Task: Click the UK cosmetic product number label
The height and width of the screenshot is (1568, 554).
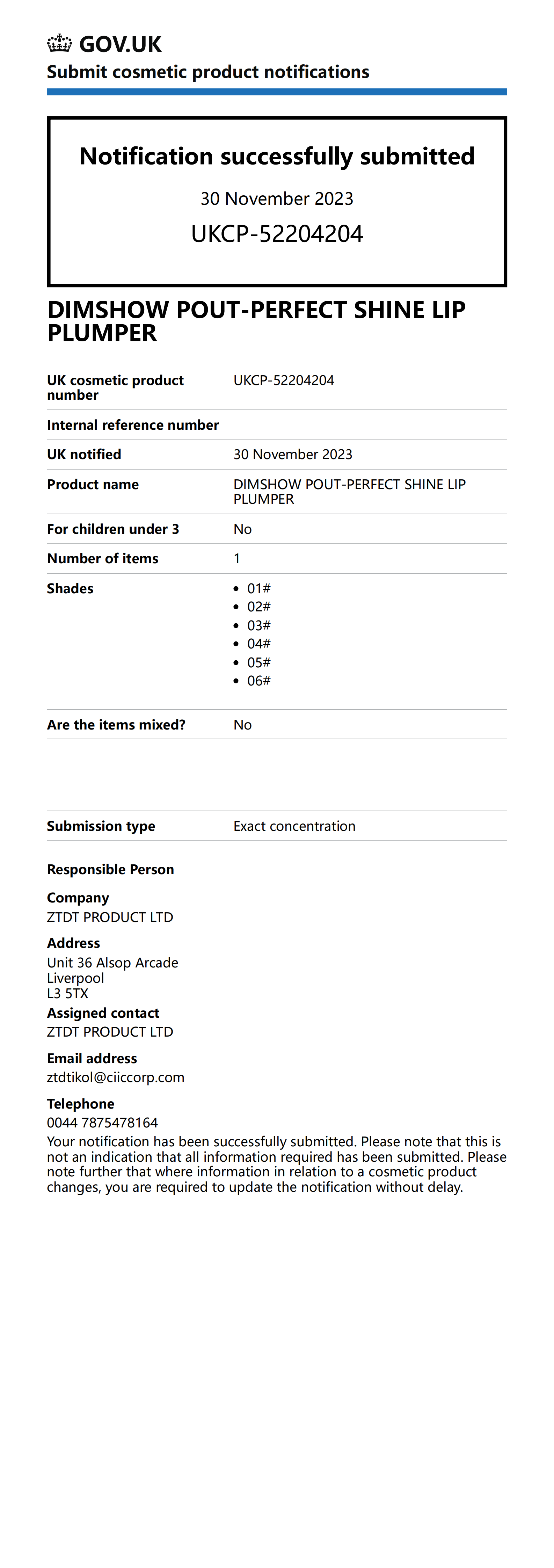Action: 115,388
